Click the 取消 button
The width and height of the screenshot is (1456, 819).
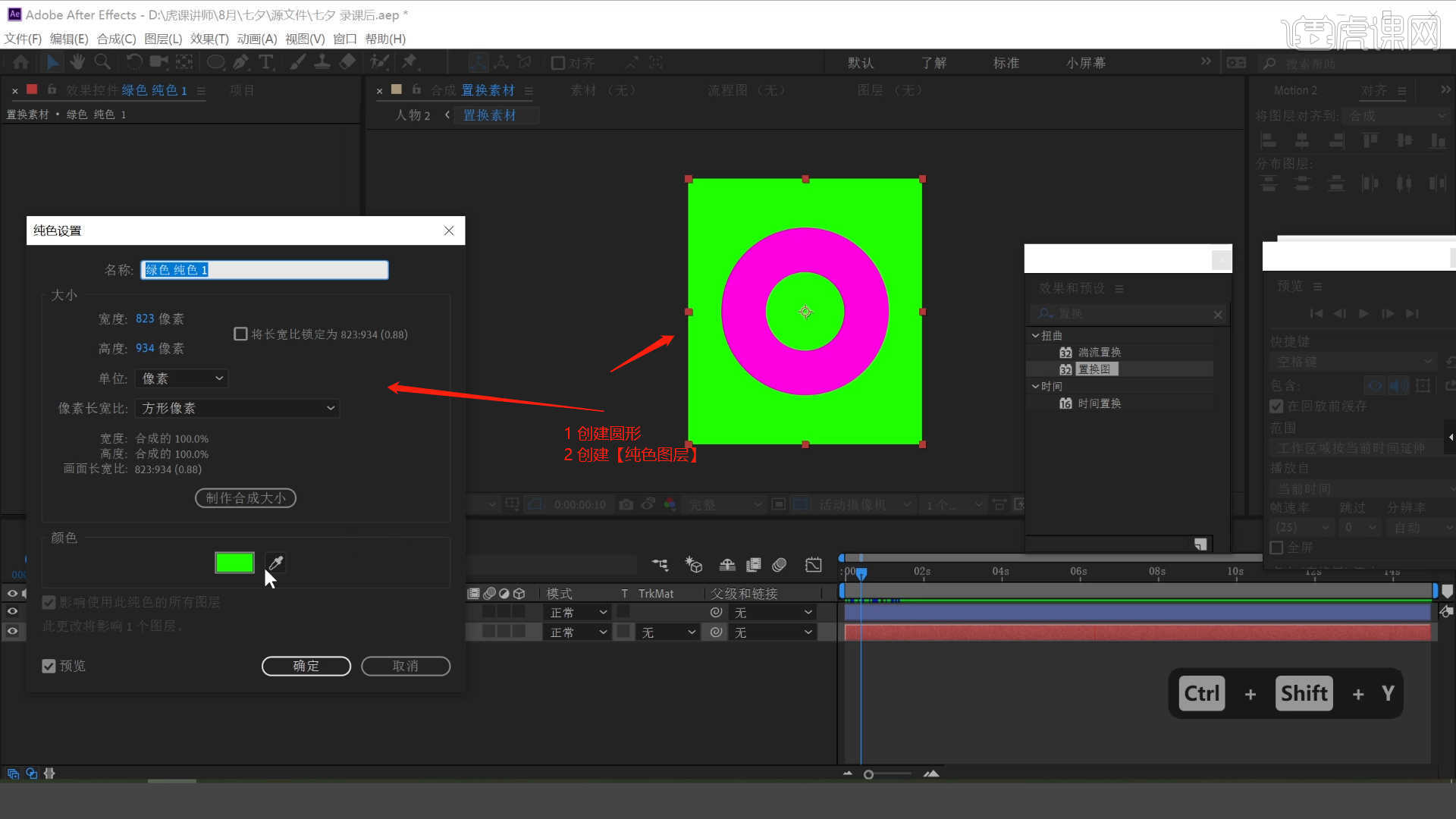(406, 666)
